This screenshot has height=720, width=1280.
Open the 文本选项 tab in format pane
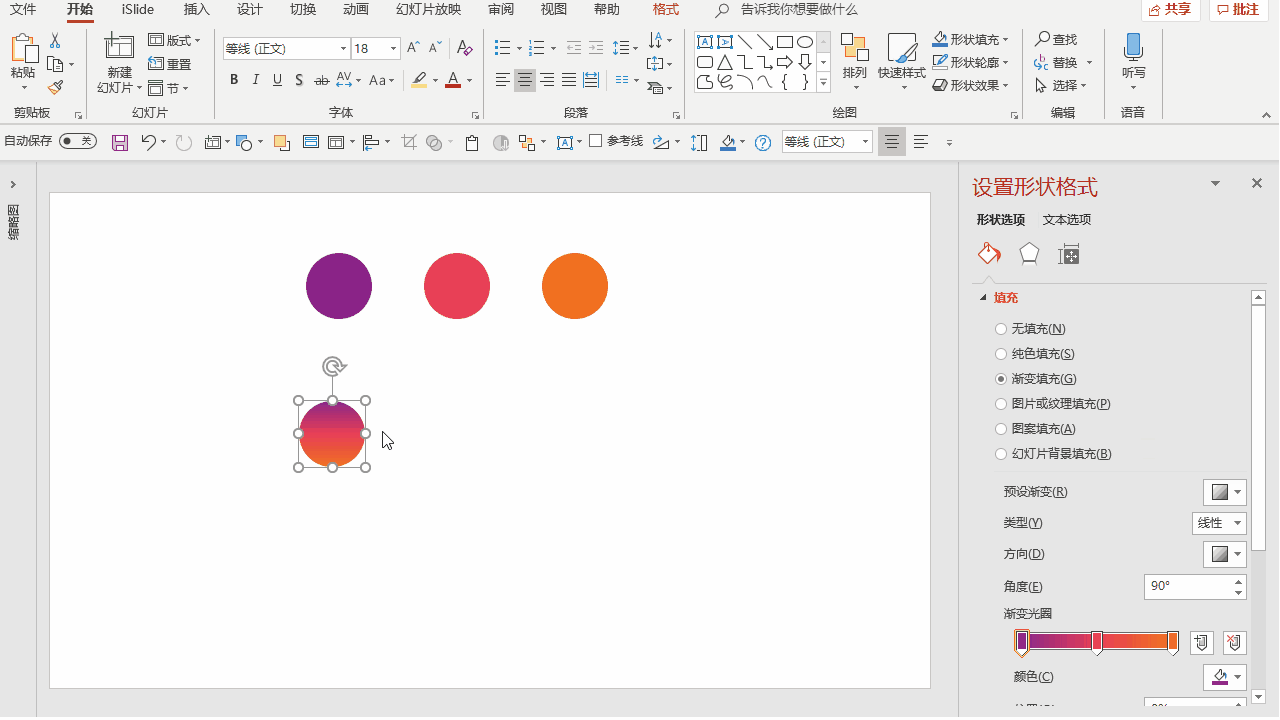[1066, 220]
